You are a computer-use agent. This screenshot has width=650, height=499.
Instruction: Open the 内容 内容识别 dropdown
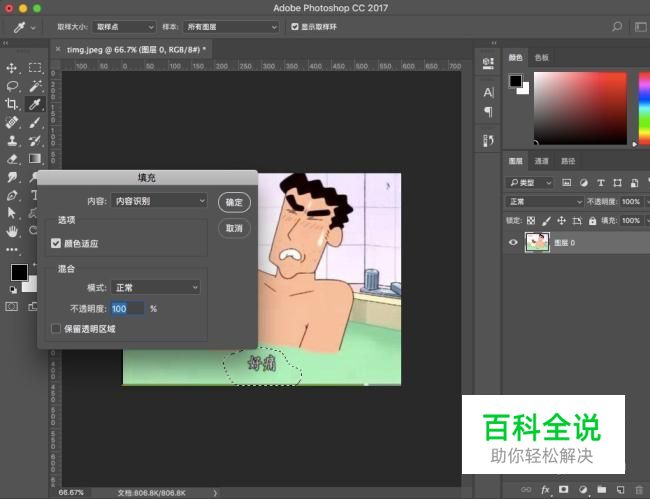coord(159,201)
